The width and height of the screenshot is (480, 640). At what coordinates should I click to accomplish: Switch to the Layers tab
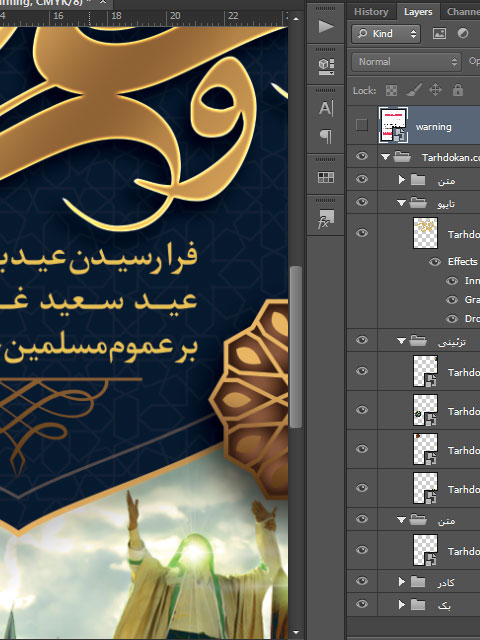[x=418, y=11]
